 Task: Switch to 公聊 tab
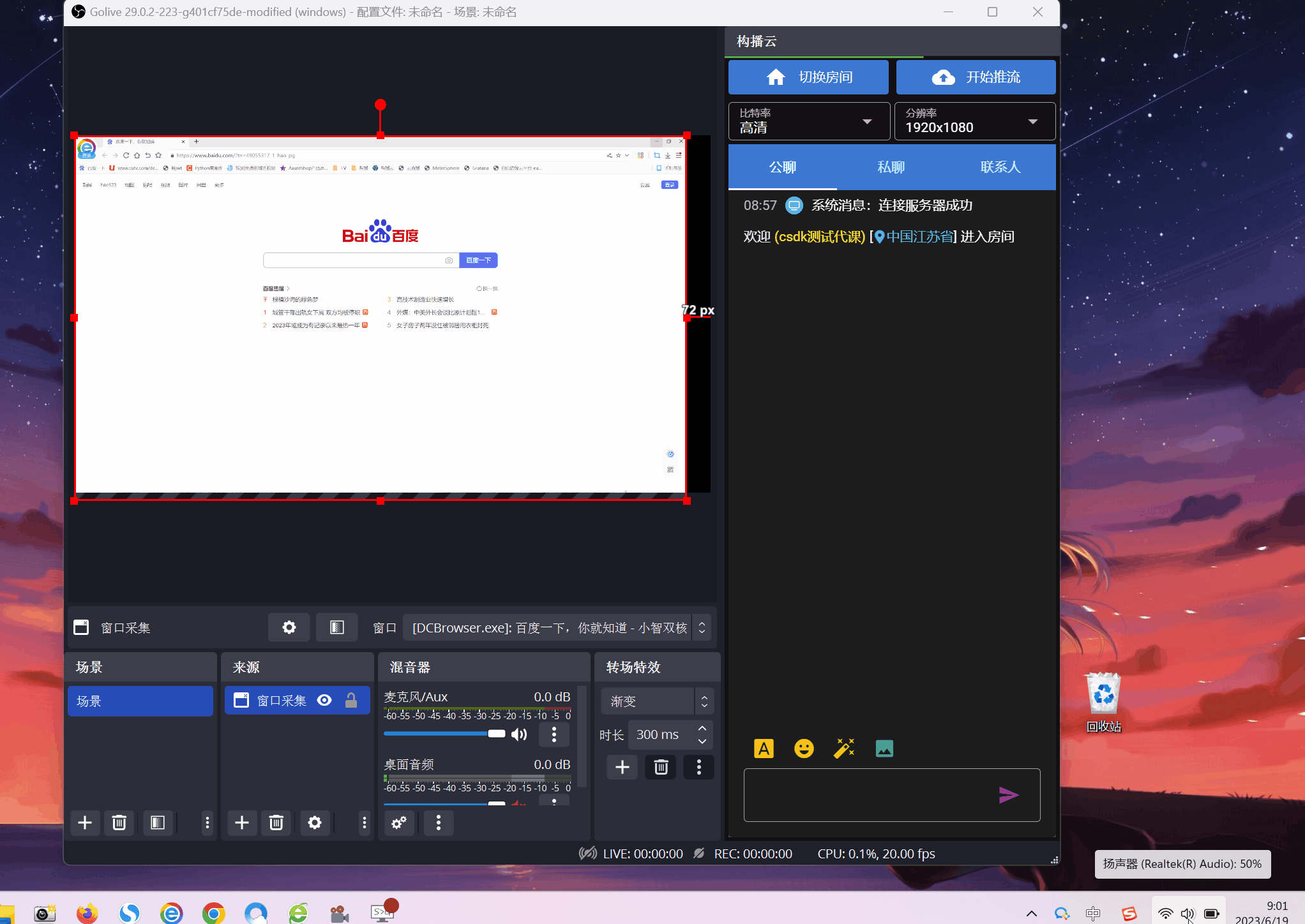783,167
